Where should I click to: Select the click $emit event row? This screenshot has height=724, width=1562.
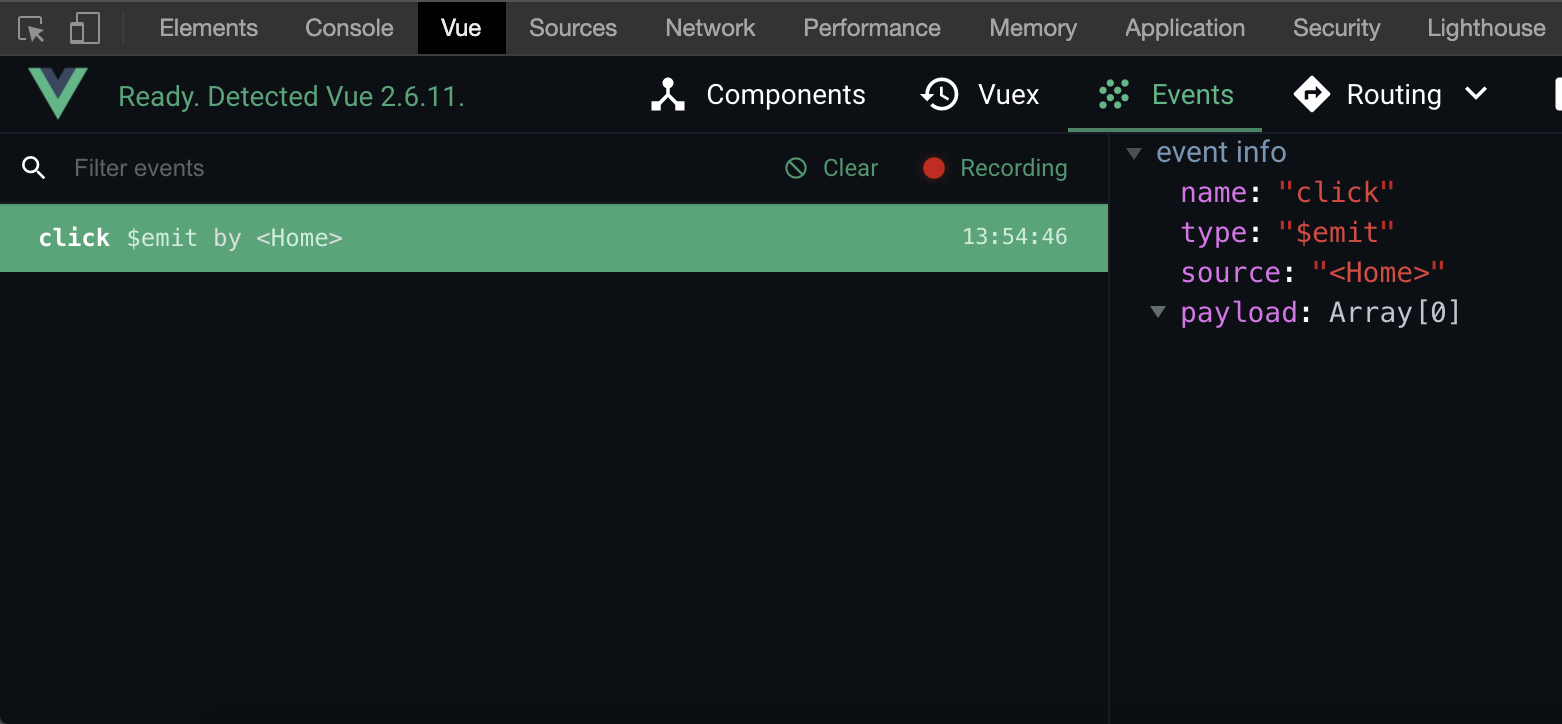(553, 238)
